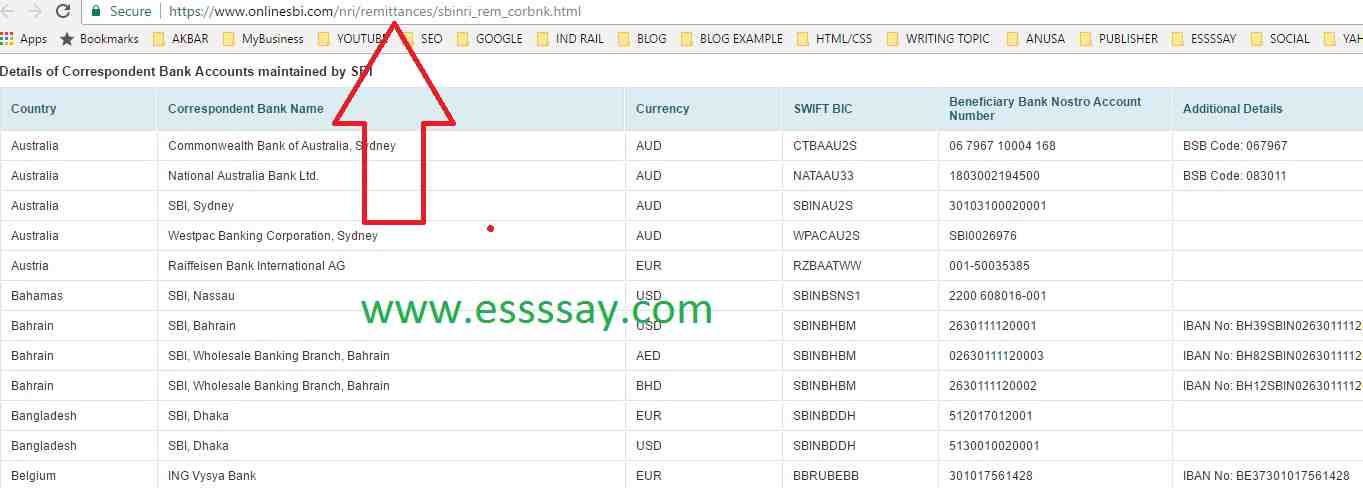Viewport: 1363px width, 488px height.
Task: Select SWIFT code BBRUBEBB
Action: pyautogui.click(x=826, y=476)
